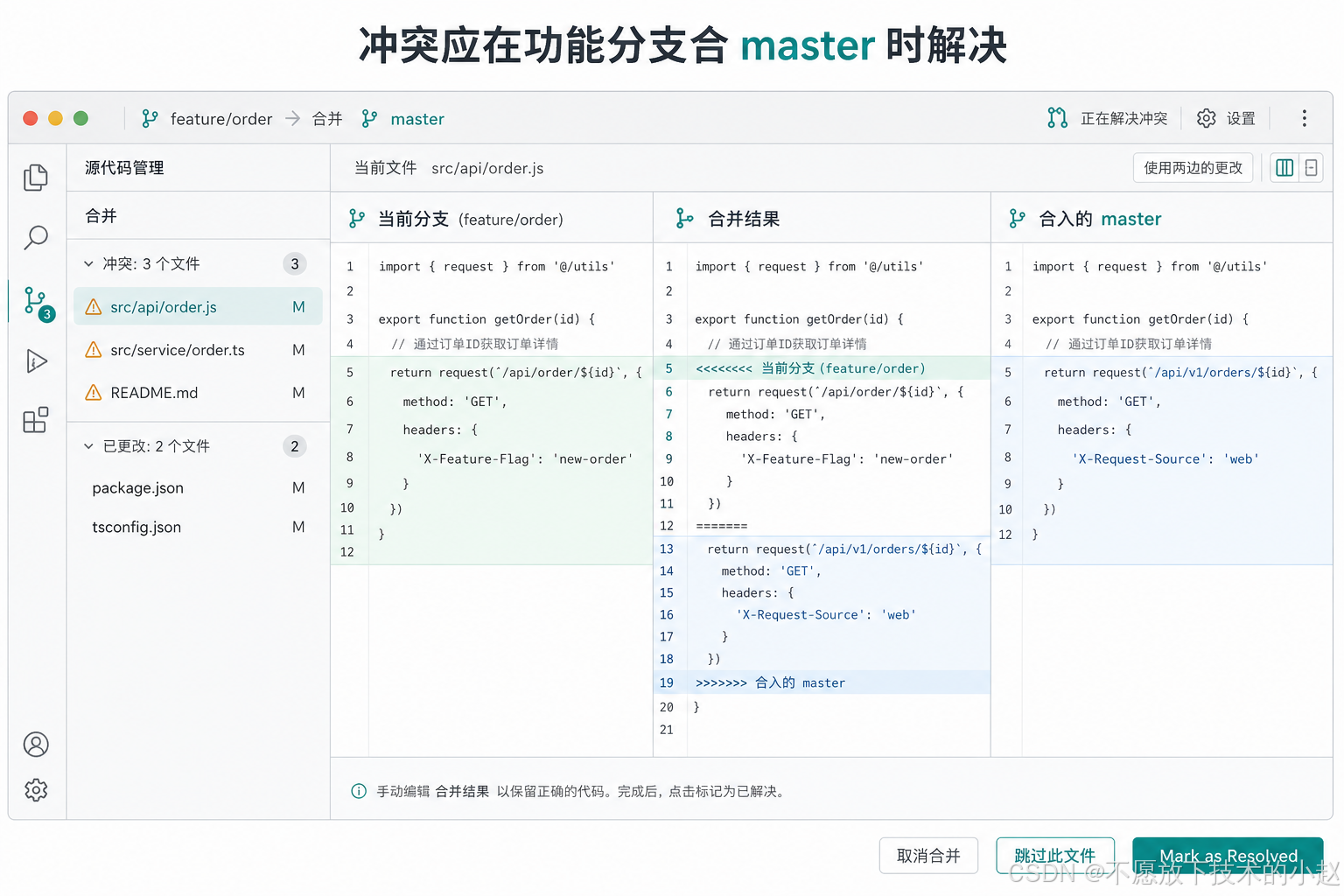
Task: Open the Search magnifier in sidebar
Action: tap(36, 237)
